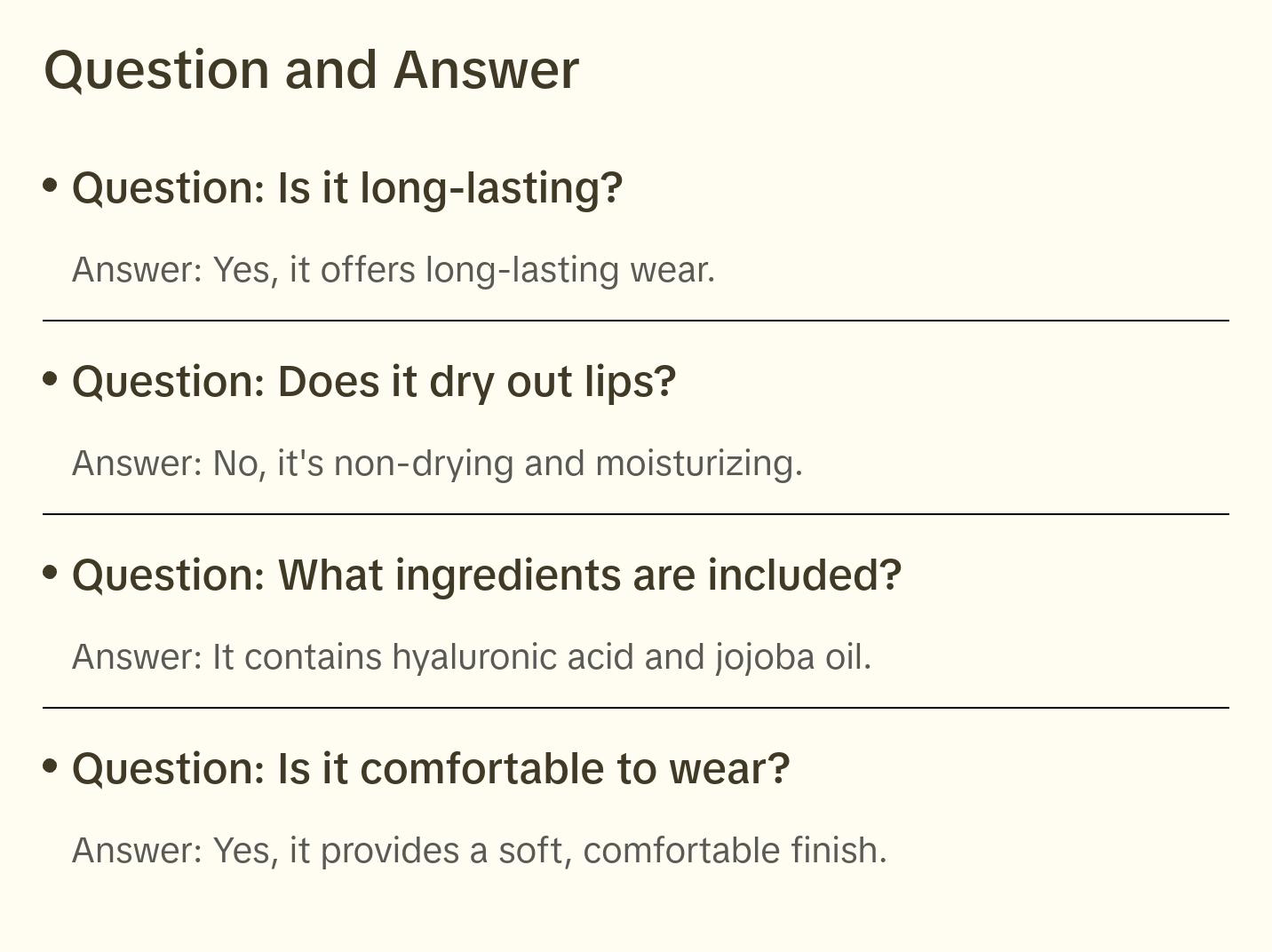
Task: Click the word "finish" in the last answer
Action: tap(833, 851)
